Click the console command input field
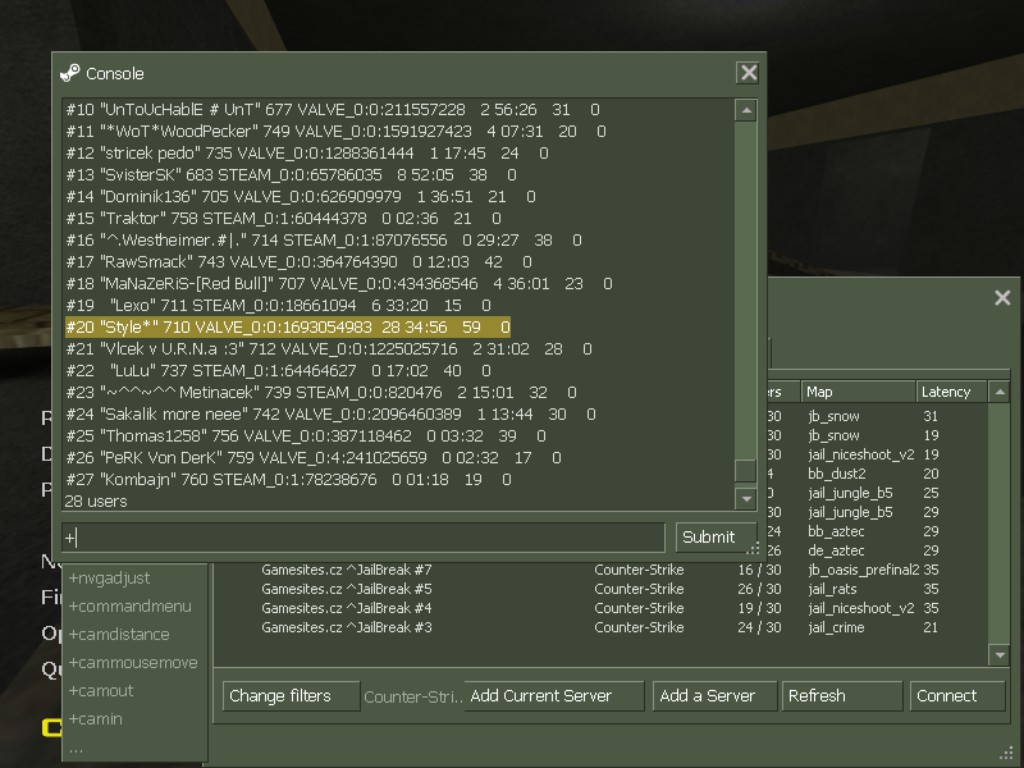The height and width of the screenshot is (768, 1024). 363,537
